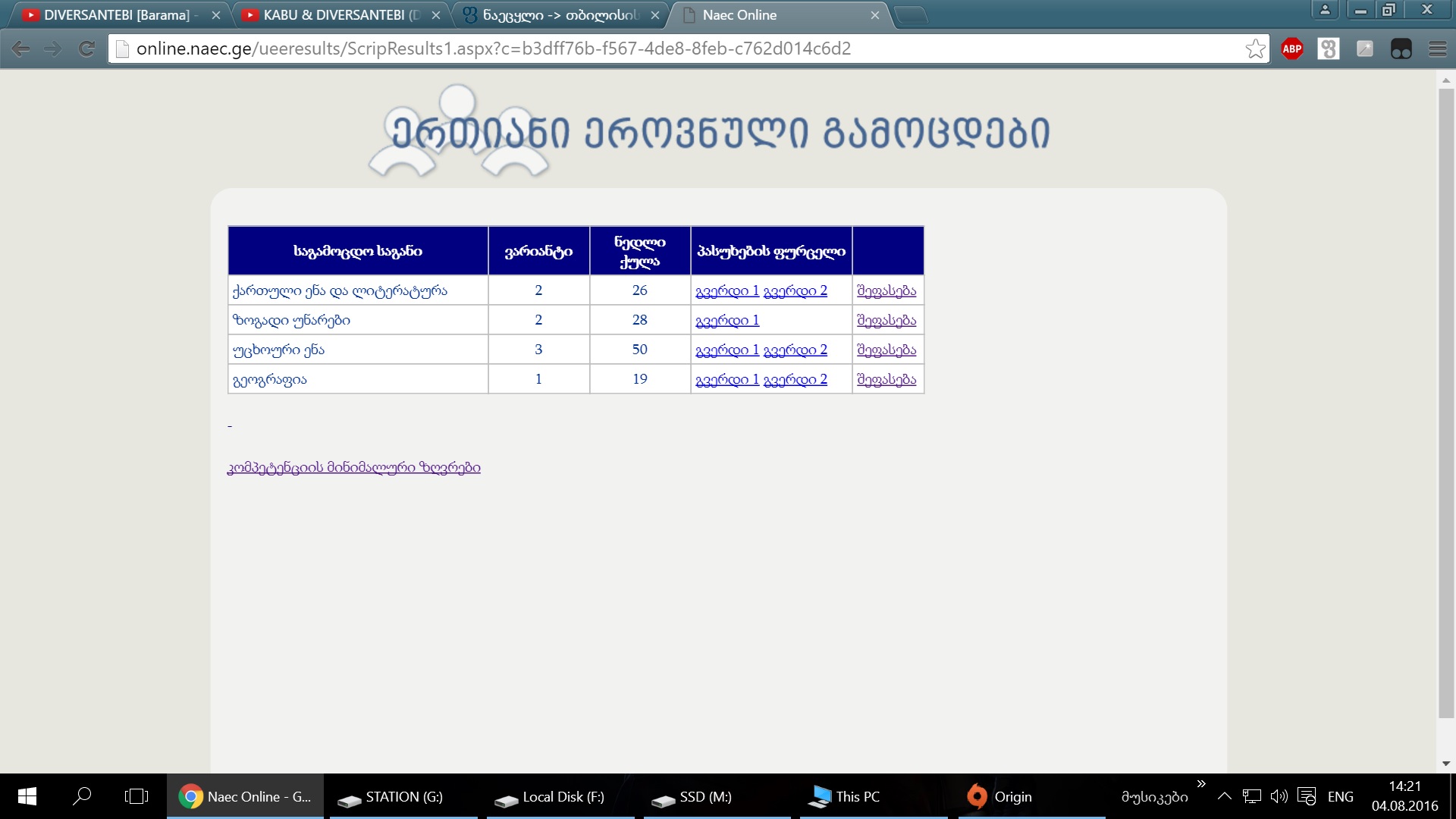Open Windows search magnifier icon
1456x819 pixels.
click(82, 796)
